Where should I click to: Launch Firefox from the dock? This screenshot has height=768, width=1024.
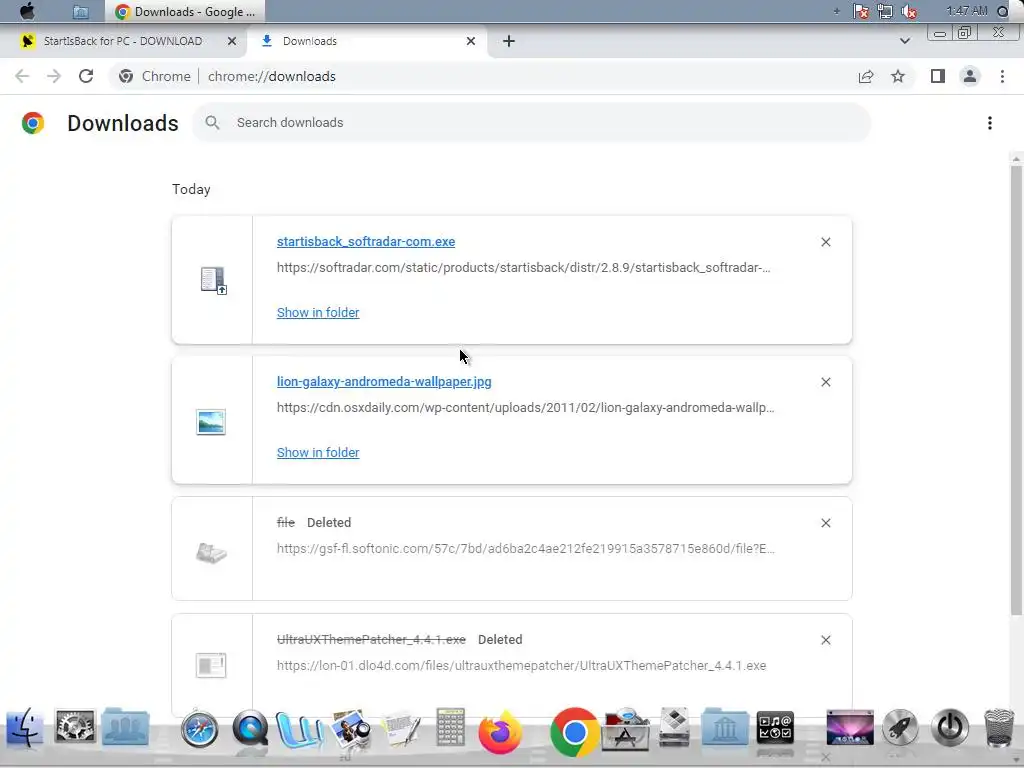[500, 731]
